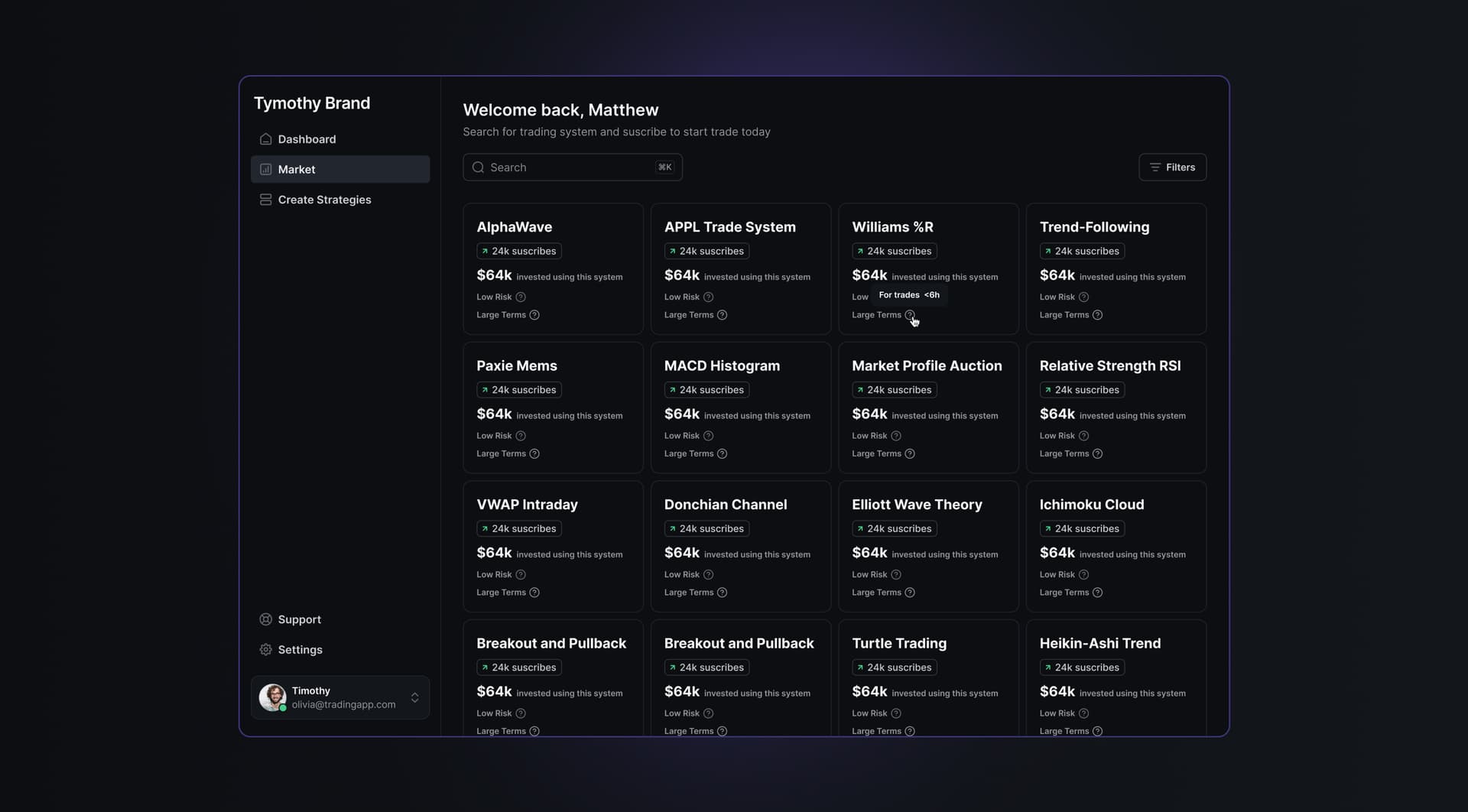Click Ichimoku Cloud Large Terms help icon
1468x812 pixels.
(x=1097, y=593)
